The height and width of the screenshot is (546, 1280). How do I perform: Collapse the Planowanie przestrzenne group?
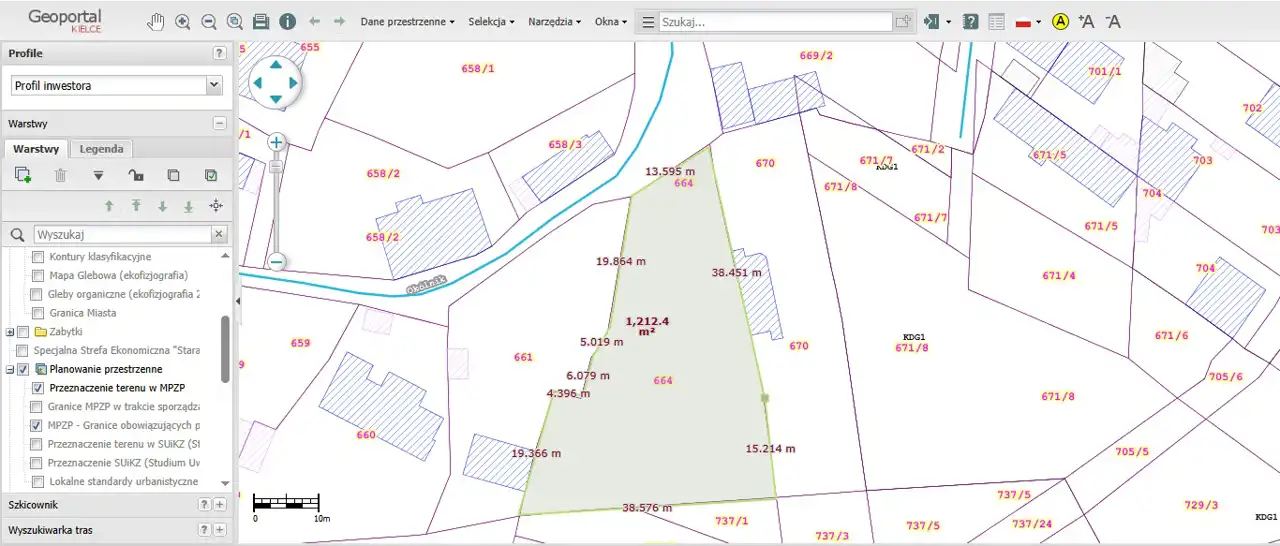(x=10, y=369)
